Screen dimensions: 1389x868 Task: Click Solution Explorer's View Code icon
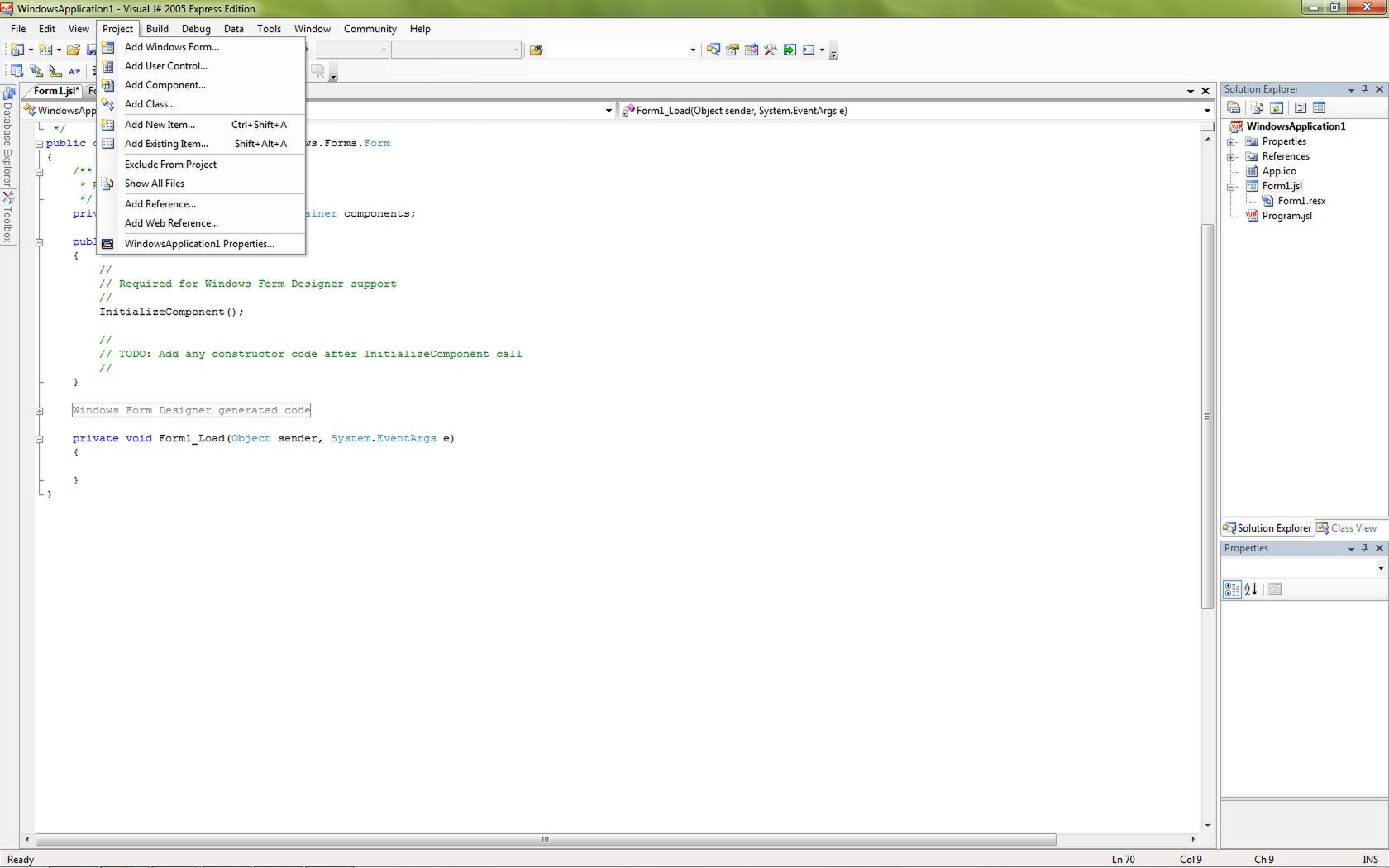point(1300,107)
